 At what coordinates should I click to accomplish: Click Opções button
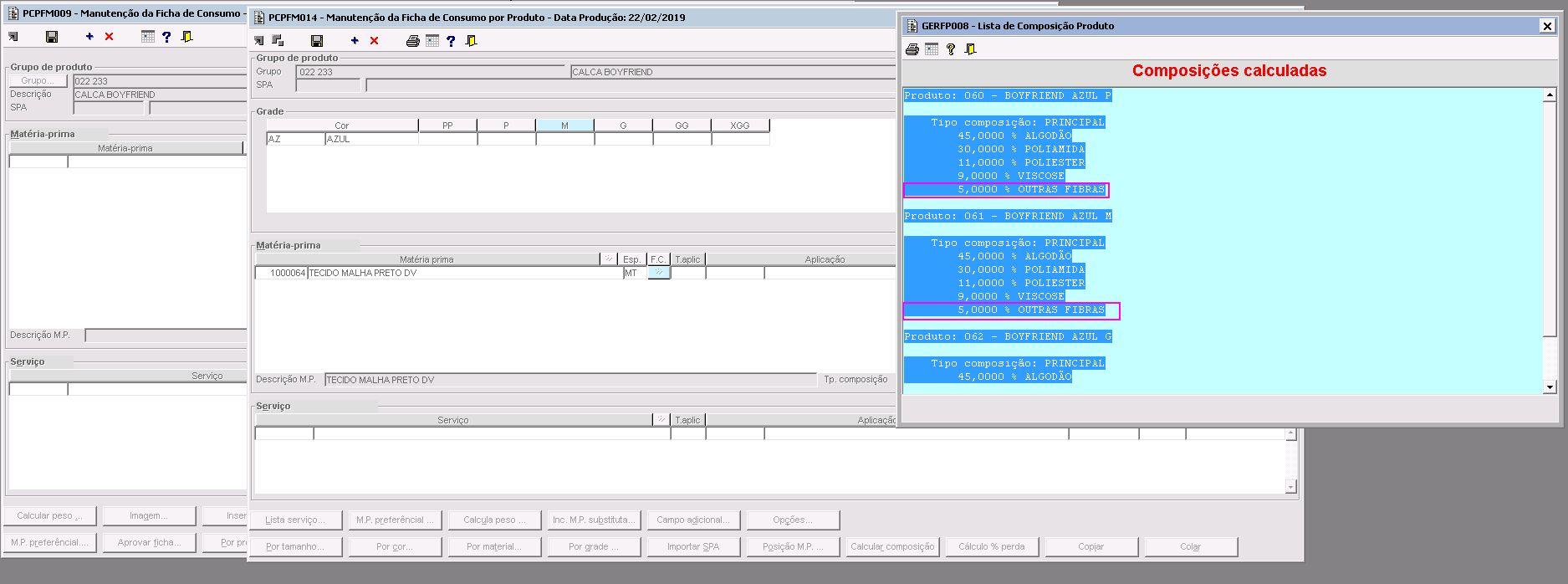(x=793, y=520)
